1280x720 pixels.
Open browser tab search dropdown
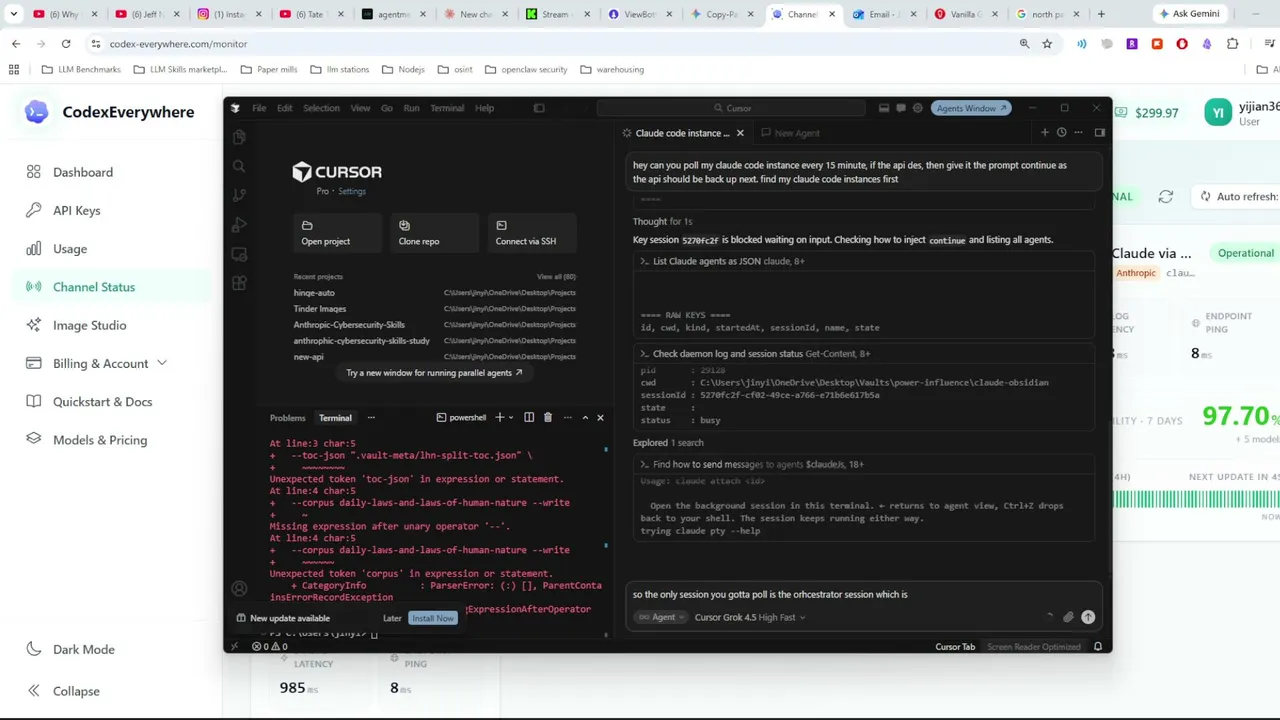tap(14, 14)
